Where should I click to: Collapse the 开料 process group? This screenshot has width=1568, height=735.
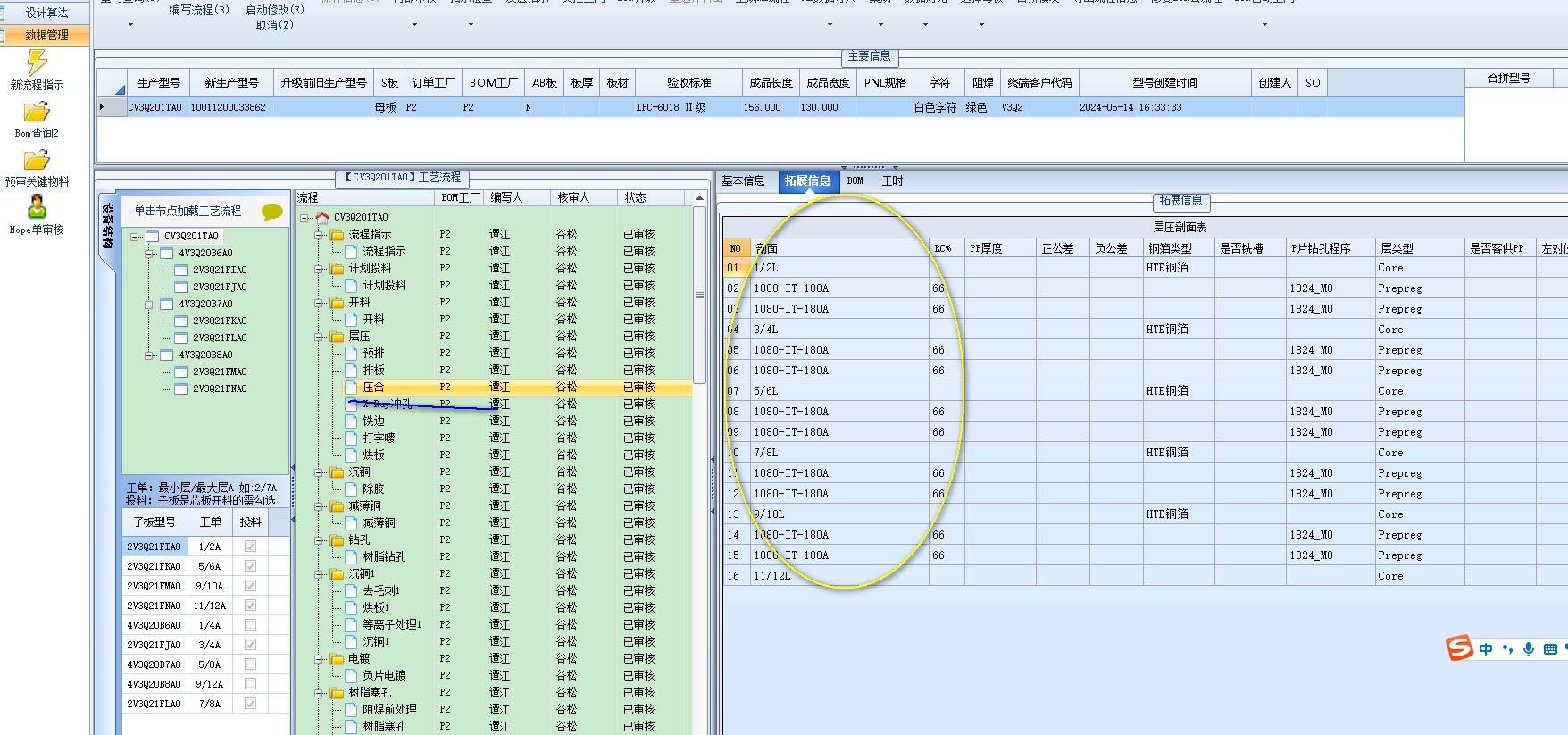click(x=319, y=303)
